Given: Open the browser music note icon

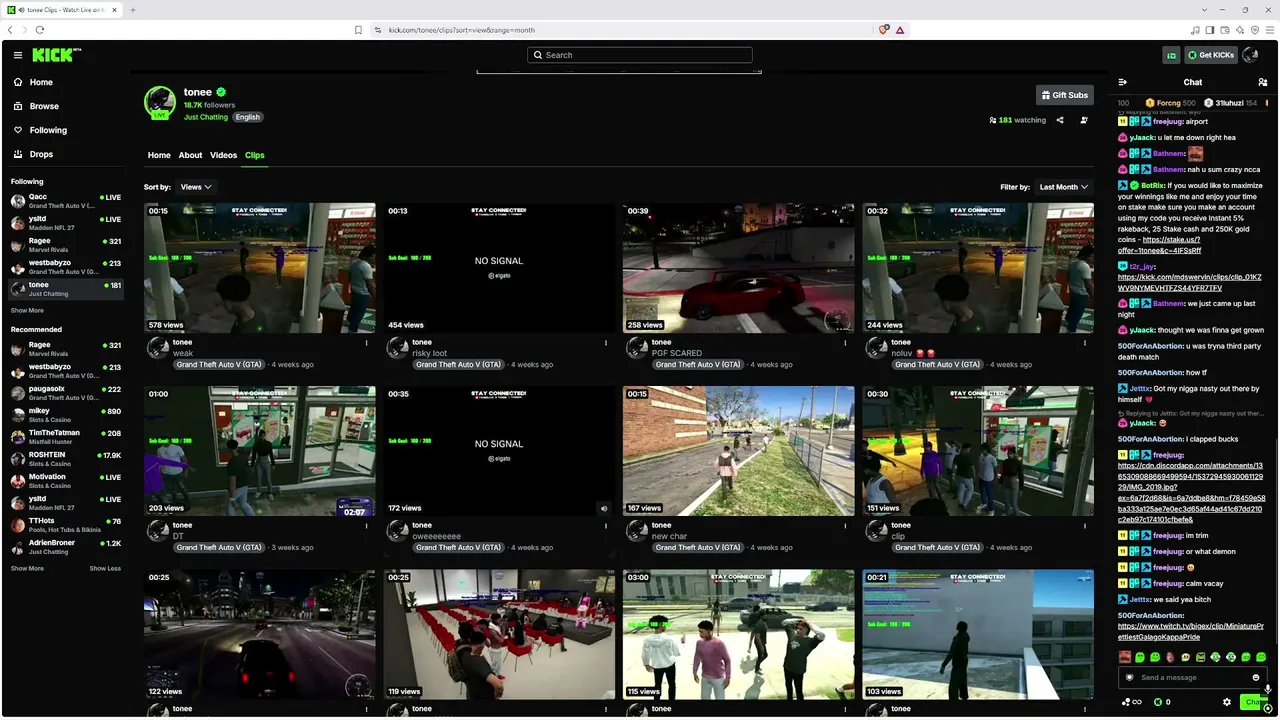Looking at the screenshot, I should 1195,30.
